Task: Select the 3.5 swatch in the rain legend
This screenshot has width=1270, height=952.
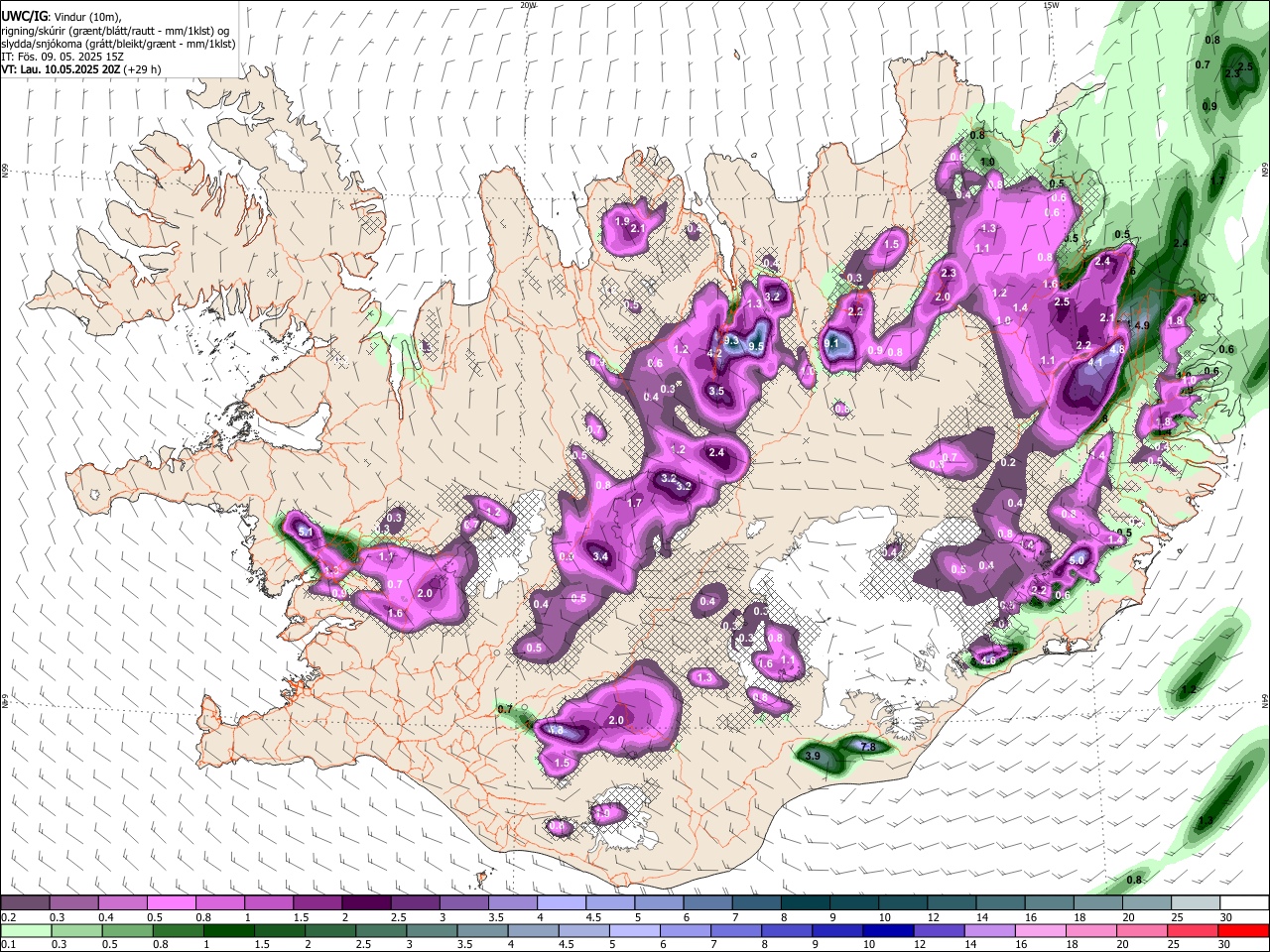Action: [x=481, y=930]
